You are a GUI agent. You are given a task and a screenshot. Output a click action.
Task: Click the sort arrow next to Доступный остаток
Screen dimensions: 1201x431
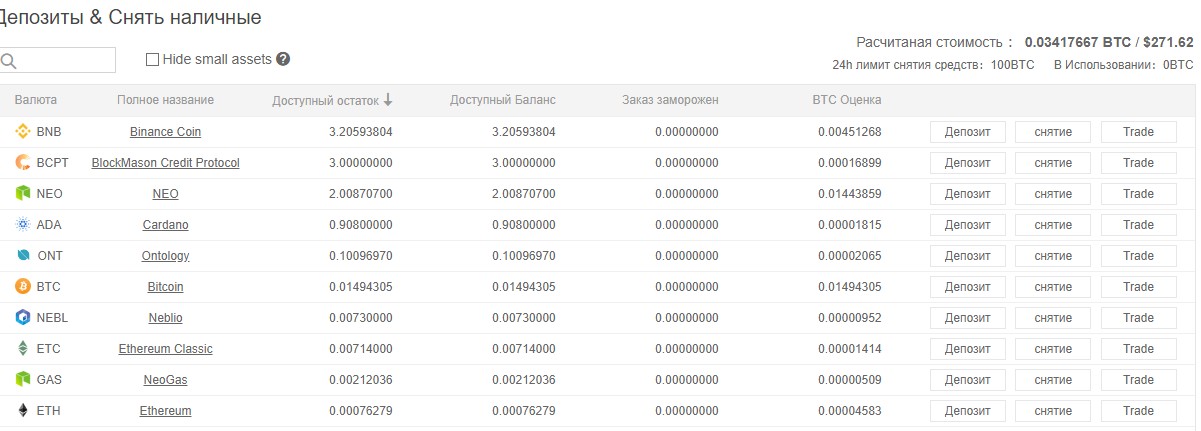point(388,100)
